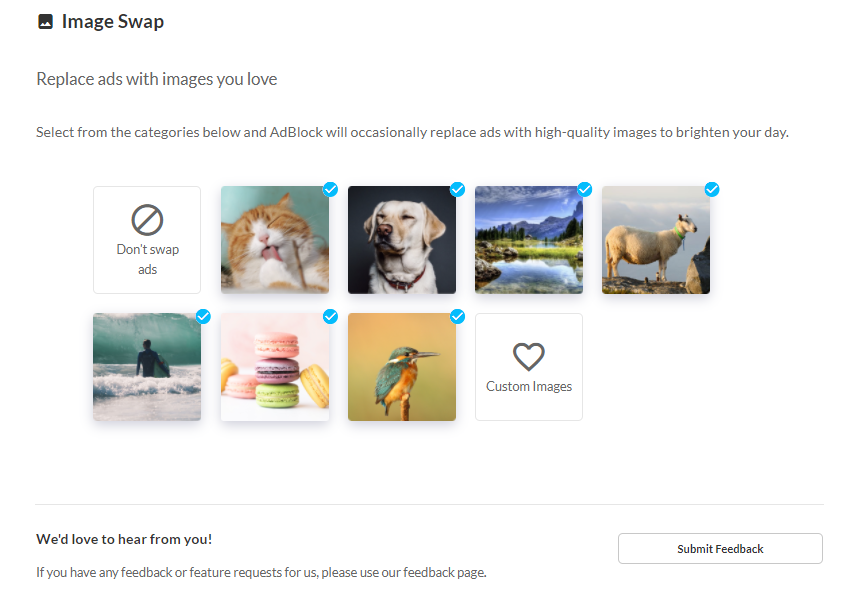Select the kingfisher bird thumbnail

click(x=402, y=367)
